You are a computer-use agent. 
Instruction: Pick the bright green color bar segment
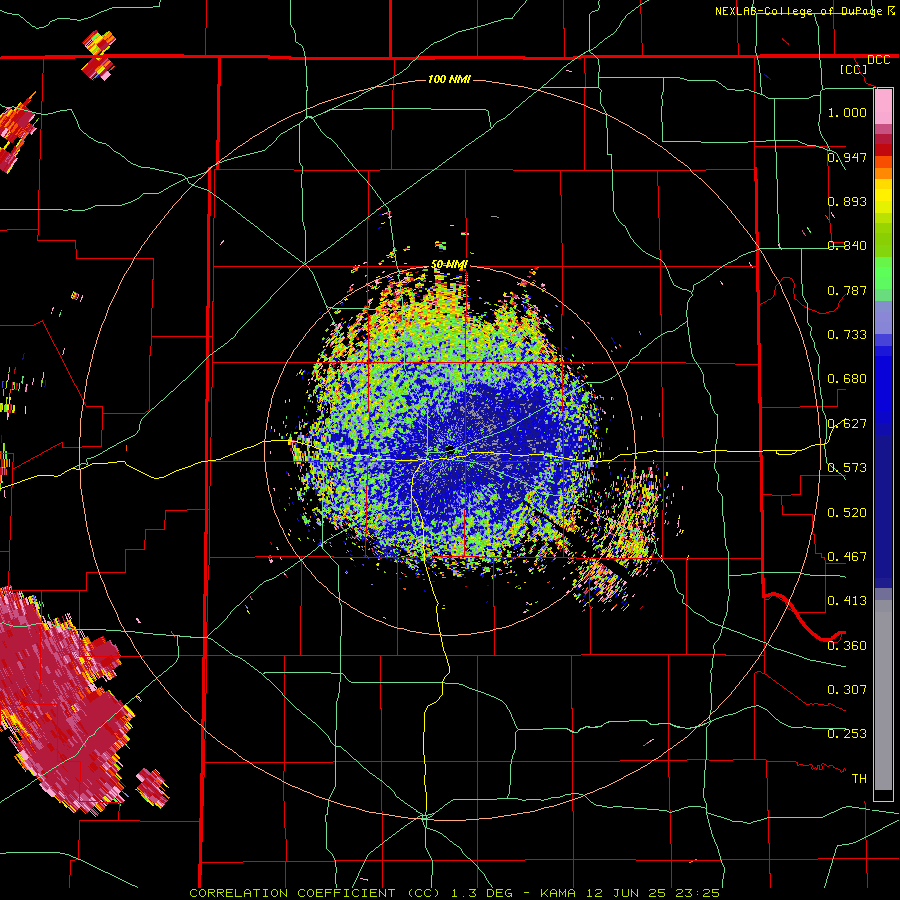tap(883, 273)
